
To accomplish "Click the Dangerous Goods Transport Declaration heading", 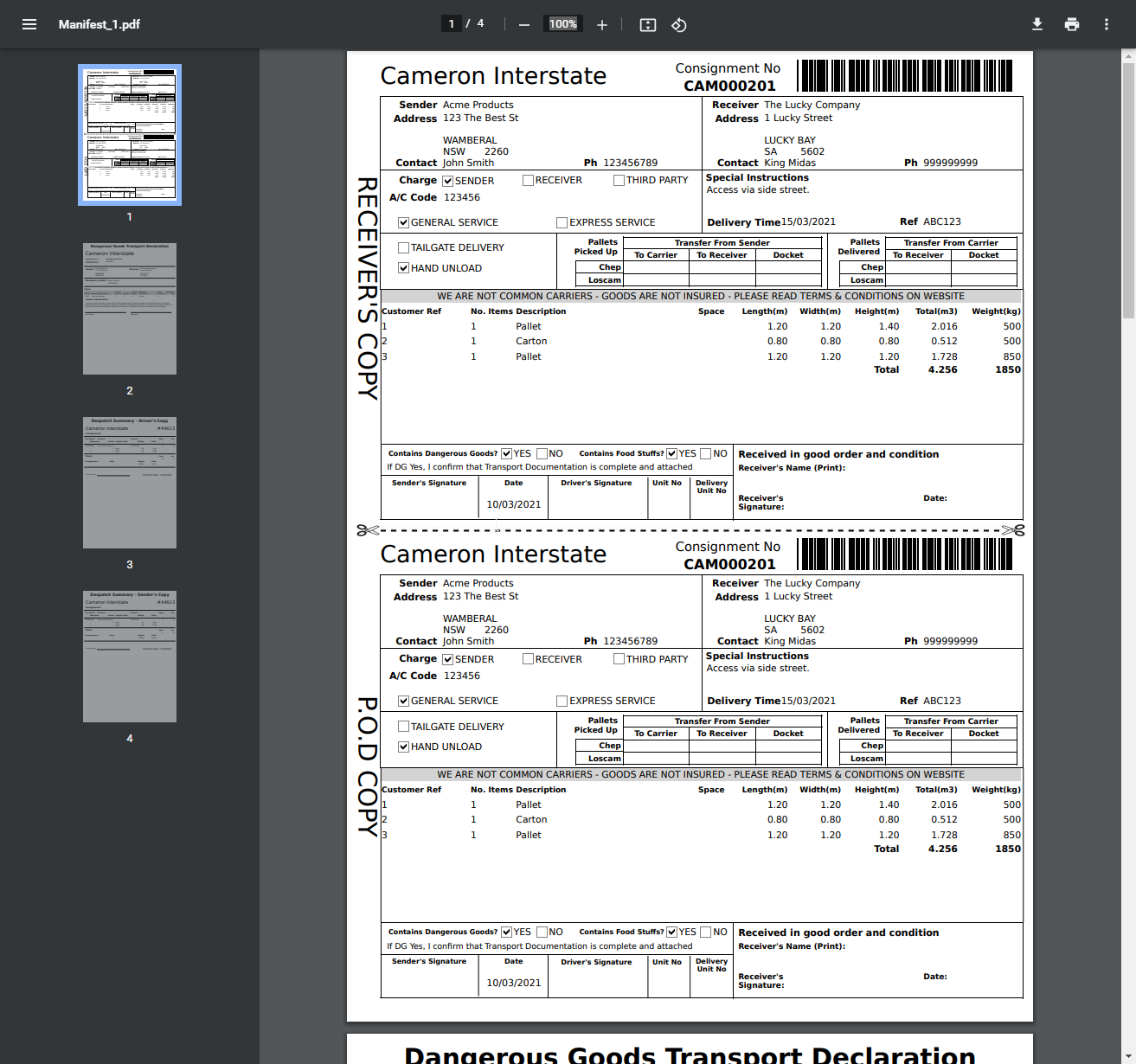I will (x=690, y=1054).
